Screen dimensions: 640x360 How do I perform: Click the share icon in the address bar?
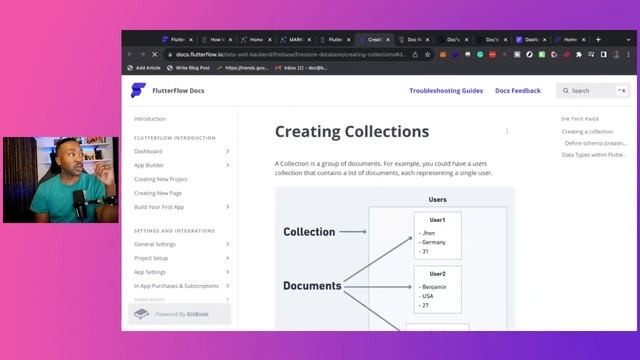coord(415,54)
